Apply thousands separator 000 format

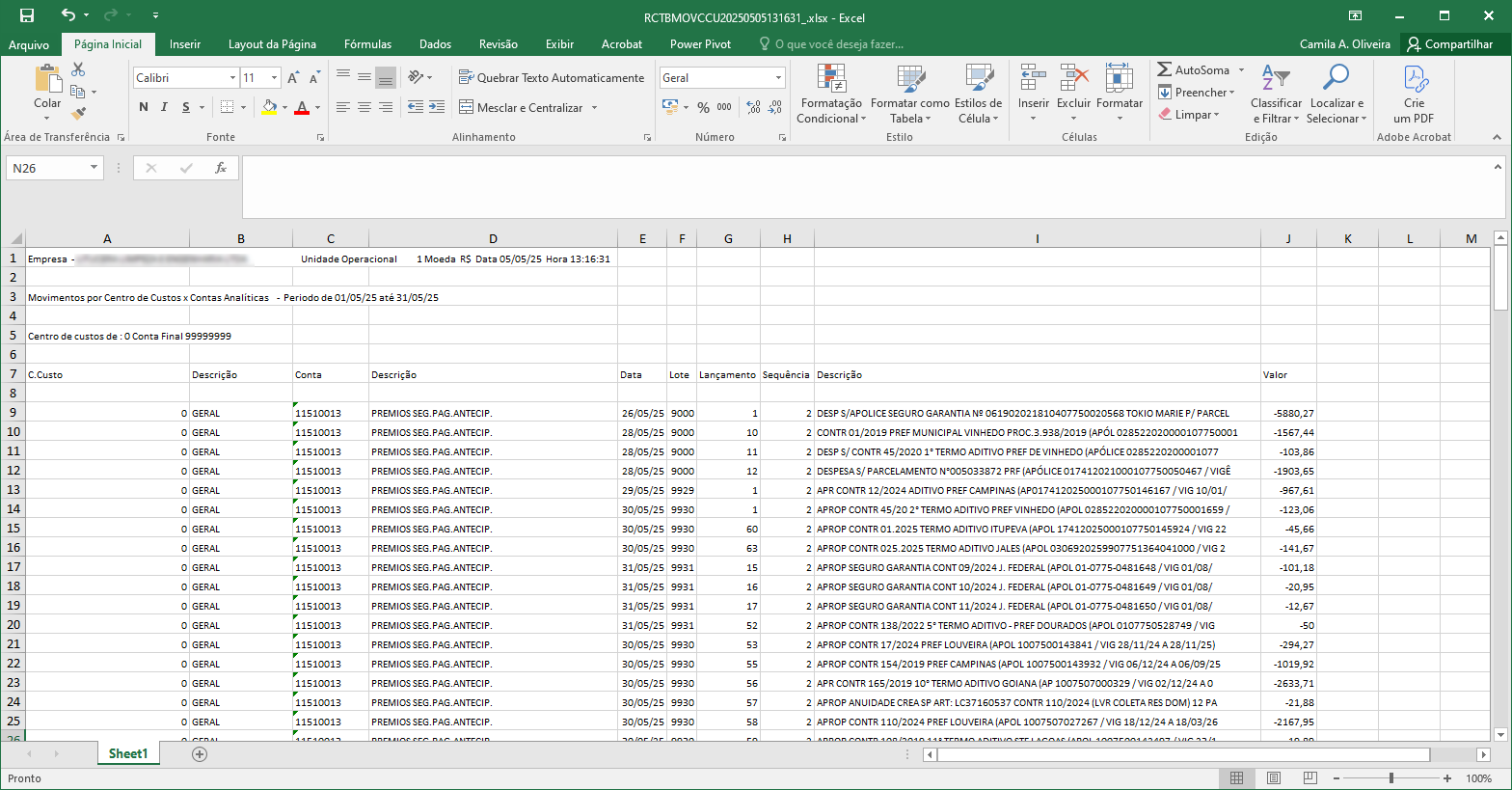(724, 107)
